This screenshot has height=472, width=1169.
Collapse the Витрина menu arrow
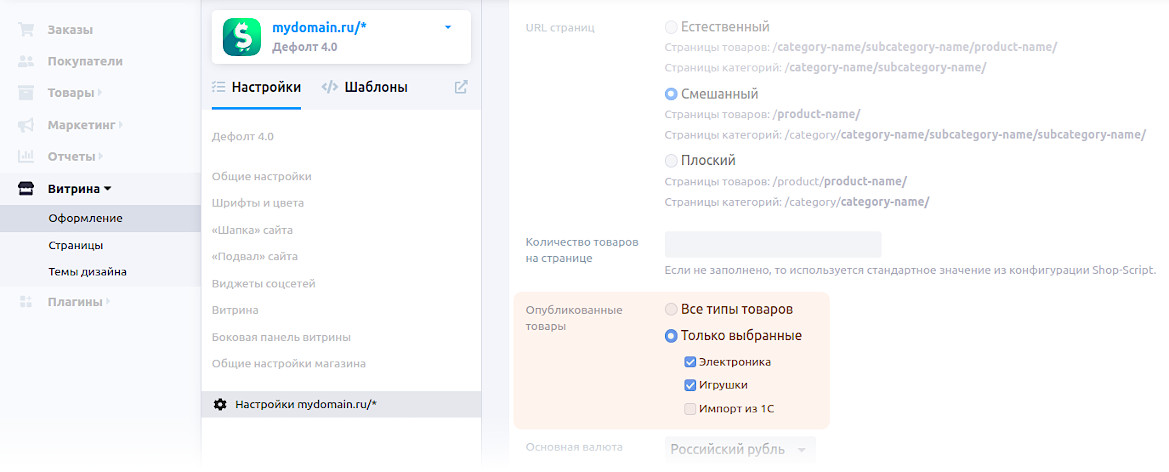click(107, 189)
